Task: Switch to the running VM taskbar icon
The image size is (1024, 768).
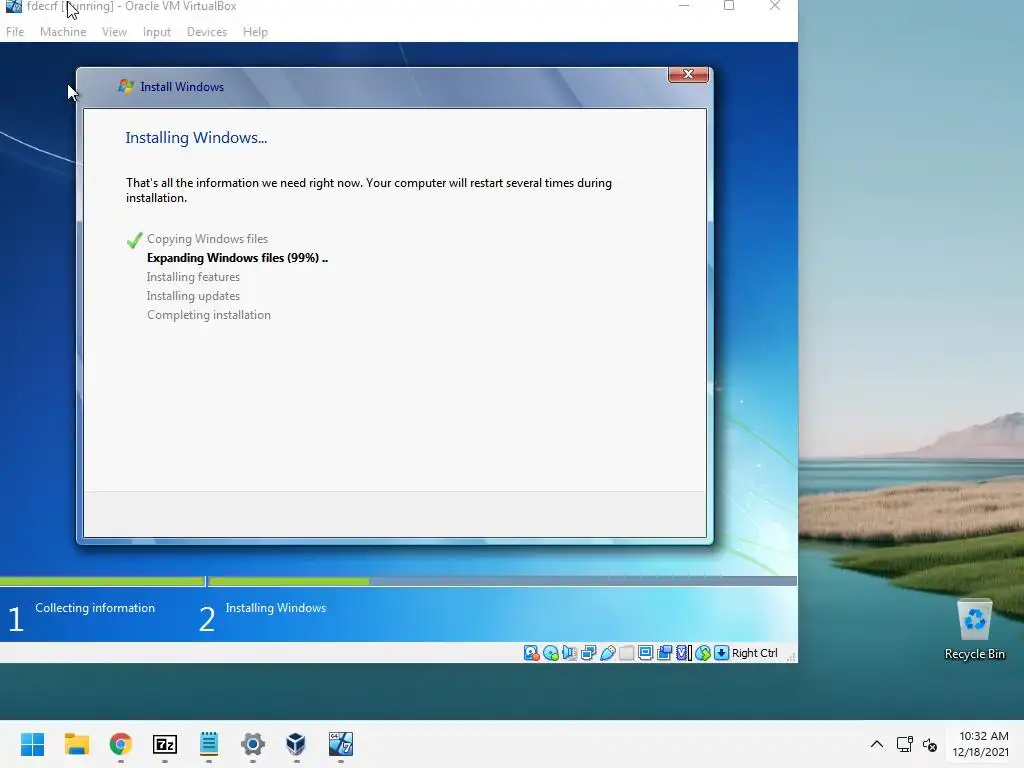Action: point(341,744)
